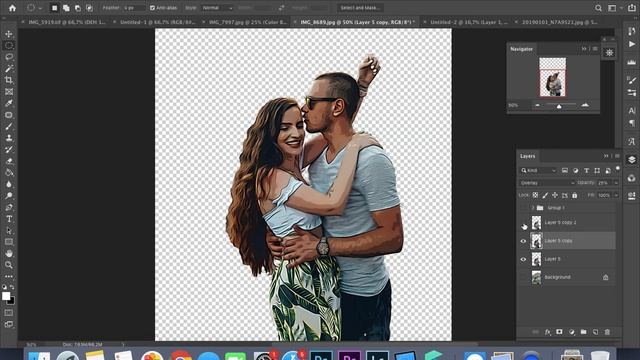Open the Opacity value dropdown arrow

(616, 183)
